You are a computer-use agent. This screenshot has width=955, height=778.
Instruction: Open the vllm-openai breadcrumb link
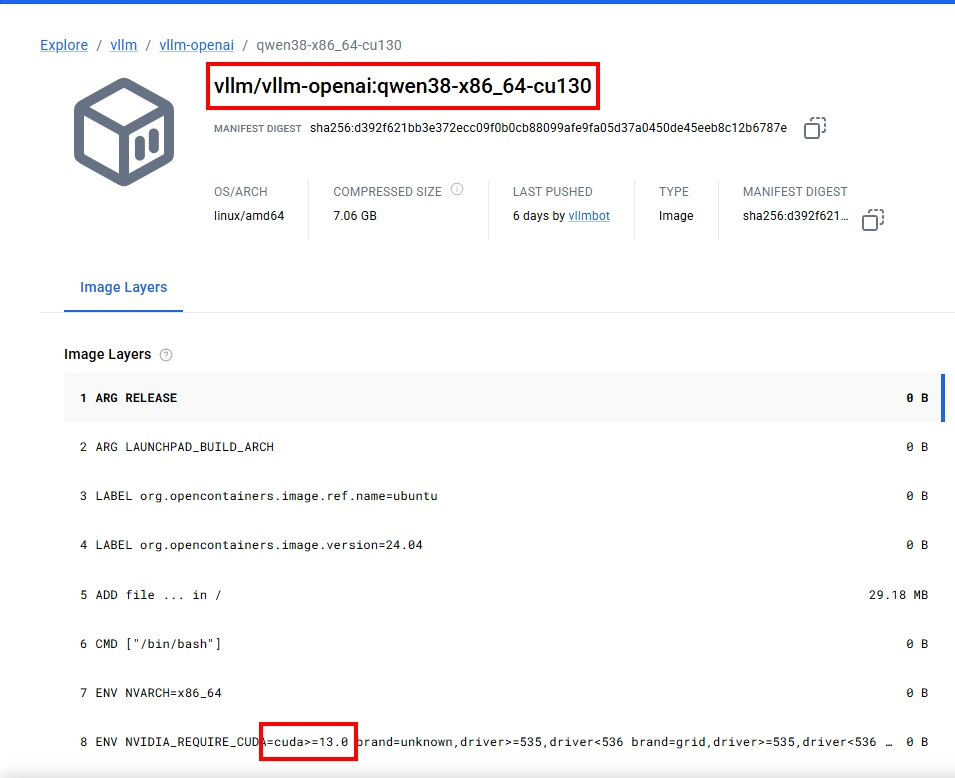(197, 45)
